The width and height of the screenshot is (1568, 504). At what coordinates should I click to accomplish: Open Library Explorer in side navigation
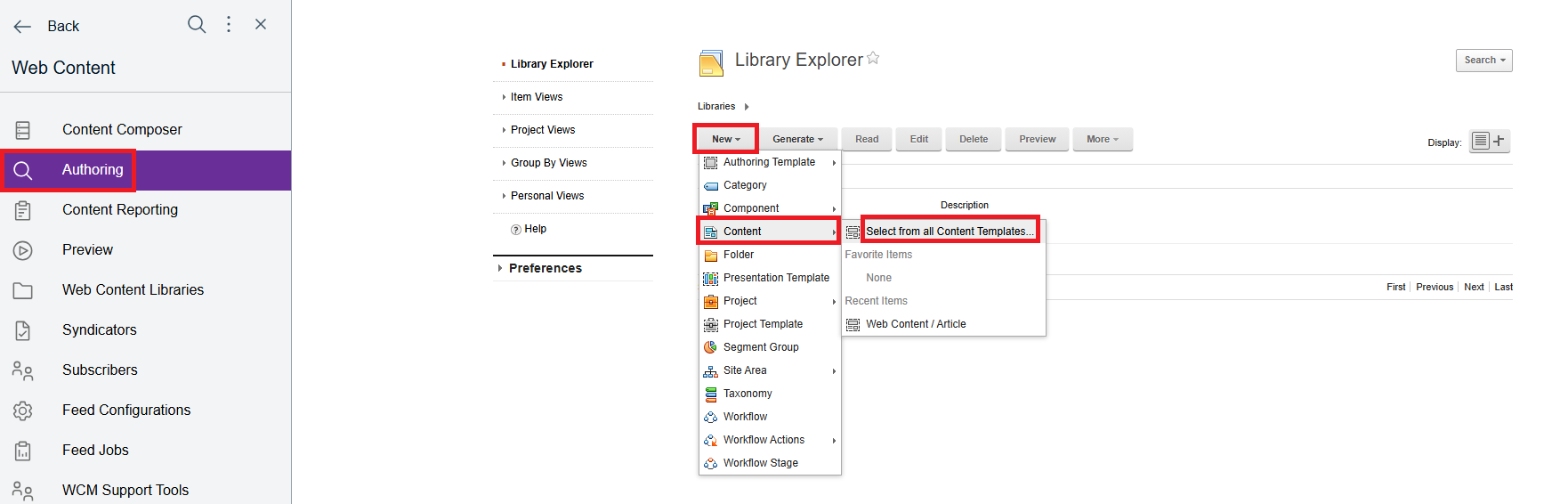[552, 64]
